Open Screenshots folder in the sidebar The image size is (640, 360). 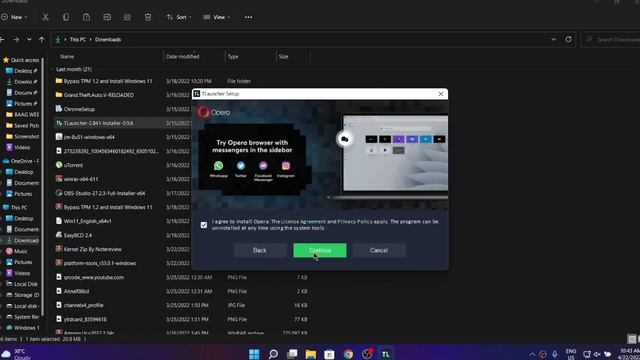(23, 136)
